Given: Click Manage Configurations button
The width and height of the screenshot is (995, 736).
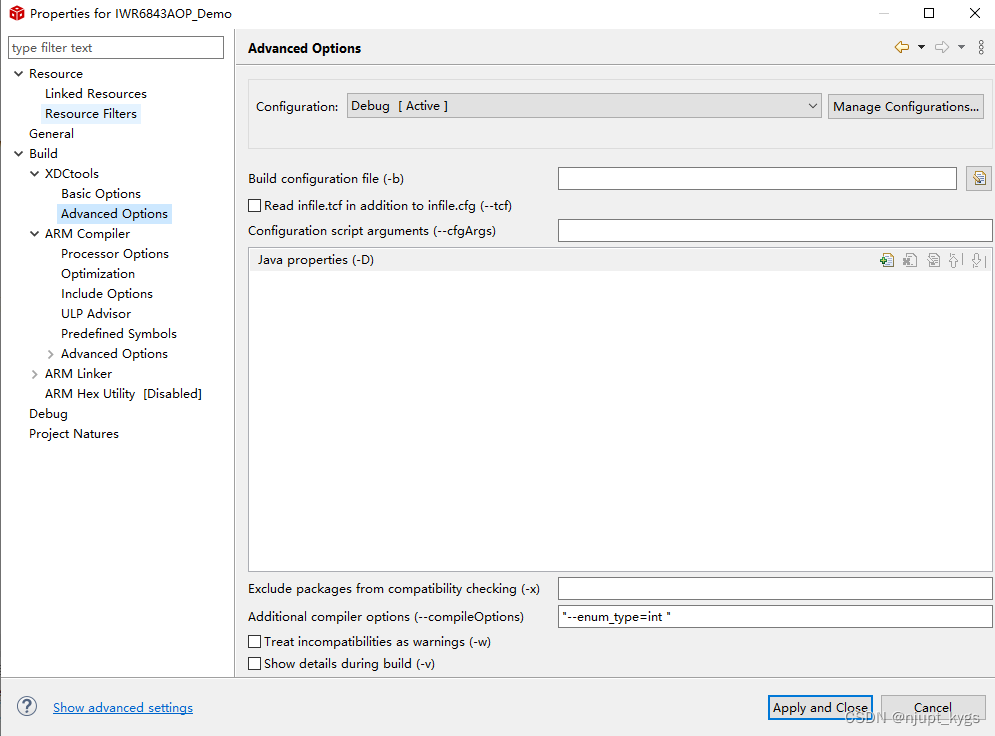Looking at the screenshot, I should (x=906, y=107).
